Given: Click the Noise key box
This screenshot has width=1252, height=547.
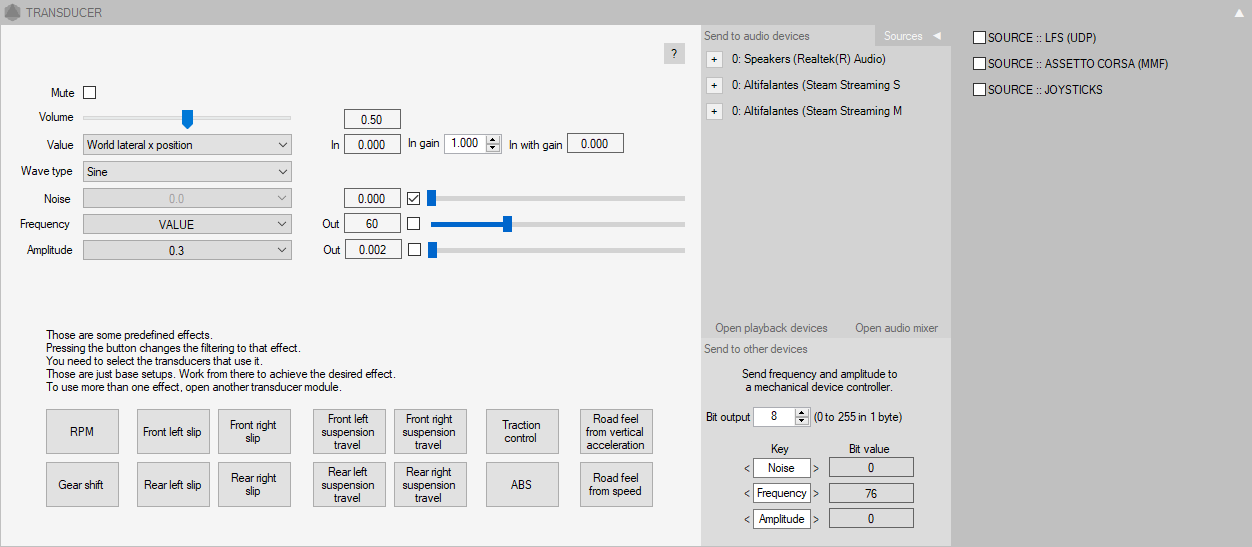Looking at the screenshot, I should 782,468.
